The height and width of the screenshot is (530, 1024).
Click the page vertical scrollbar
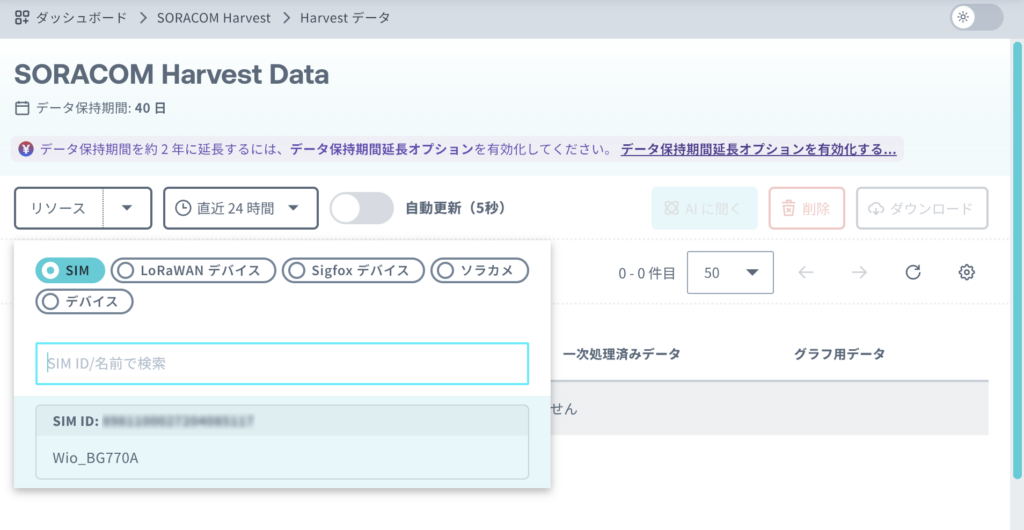coord(1017,261)
